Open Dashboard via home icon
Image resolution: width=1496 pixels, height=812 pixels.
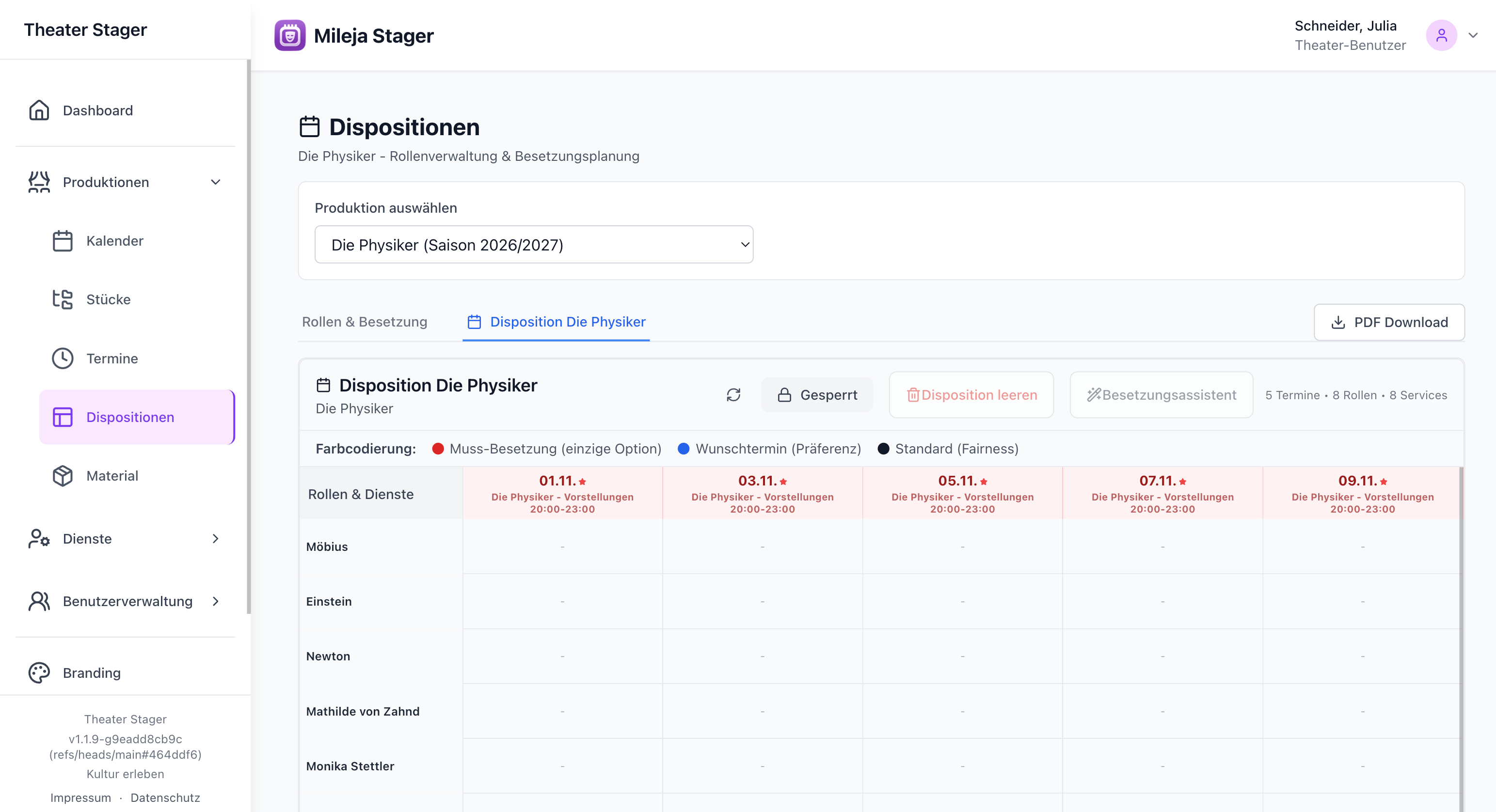pos(39,110)
